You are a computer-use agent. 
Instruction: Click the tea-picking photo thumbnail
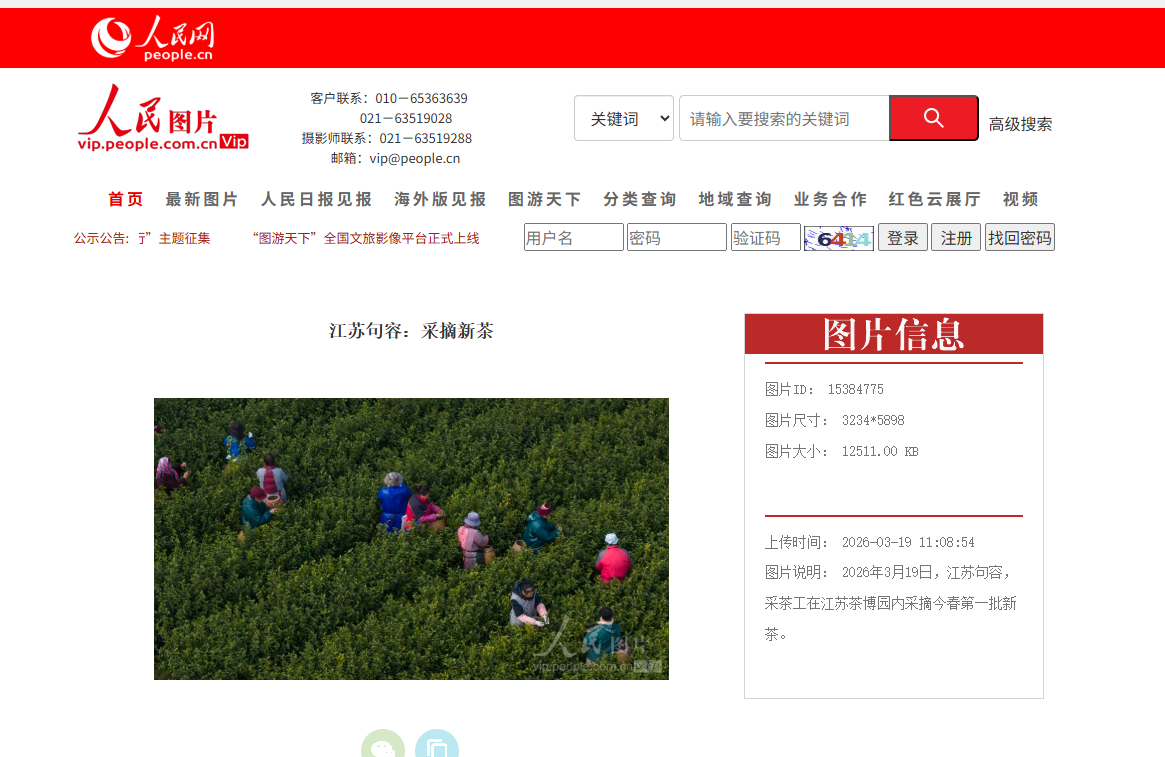pyautogui.click(x=411, y=539)
